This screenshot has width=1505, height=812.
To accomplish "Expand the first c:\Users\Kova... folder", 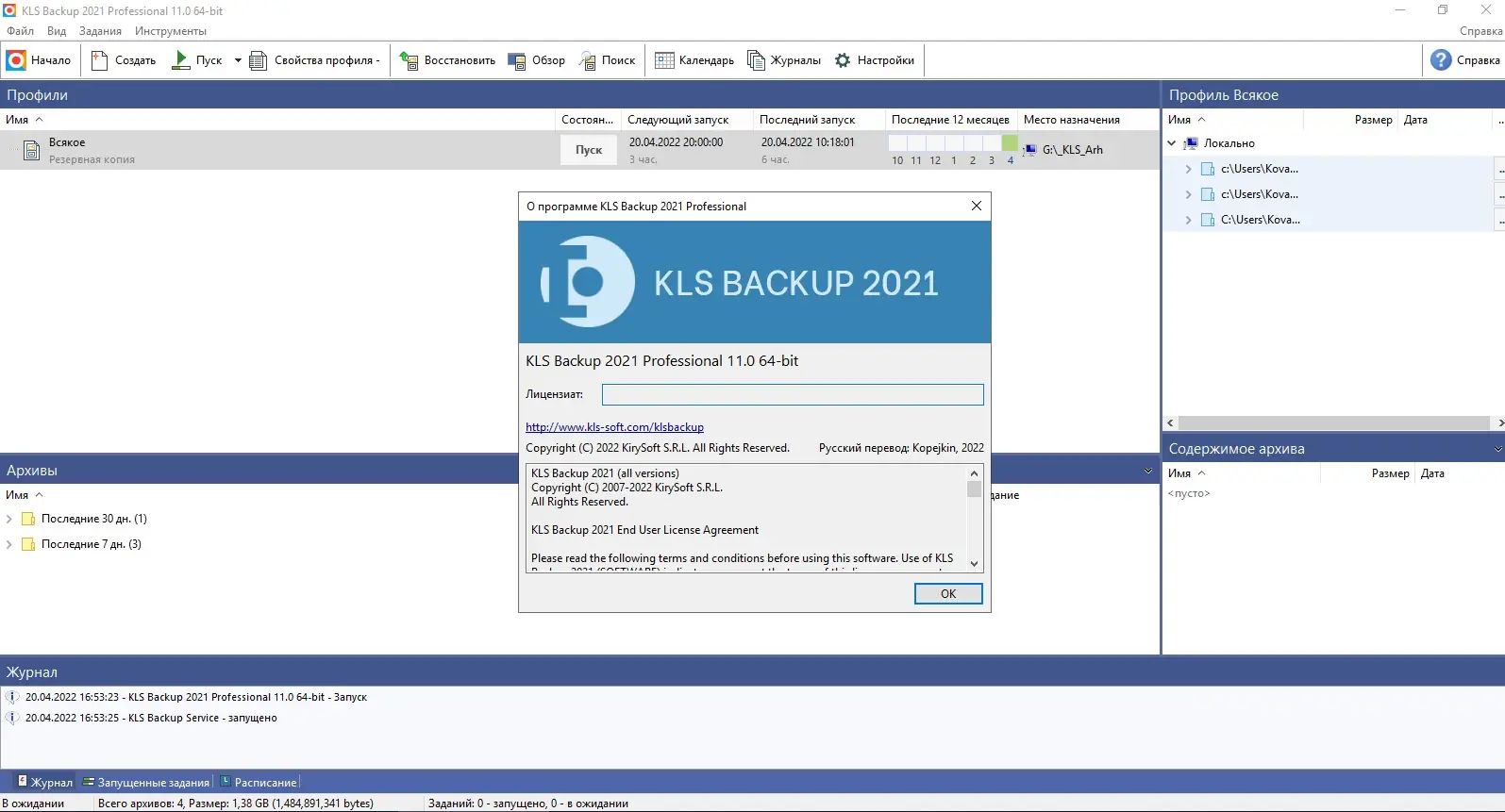I will pyautogui.click(x=1188, y=169).
